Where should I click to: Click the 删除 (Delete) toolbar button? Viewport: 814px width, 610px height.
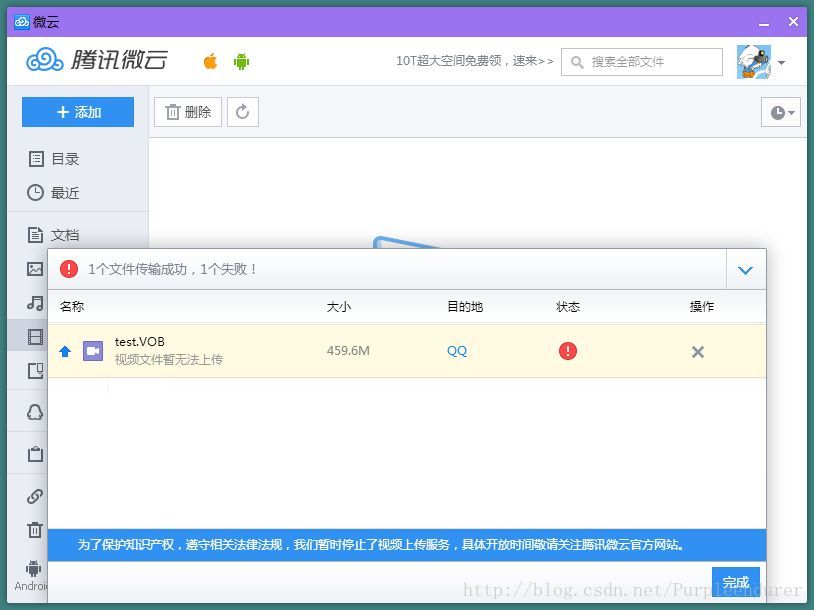188,112
